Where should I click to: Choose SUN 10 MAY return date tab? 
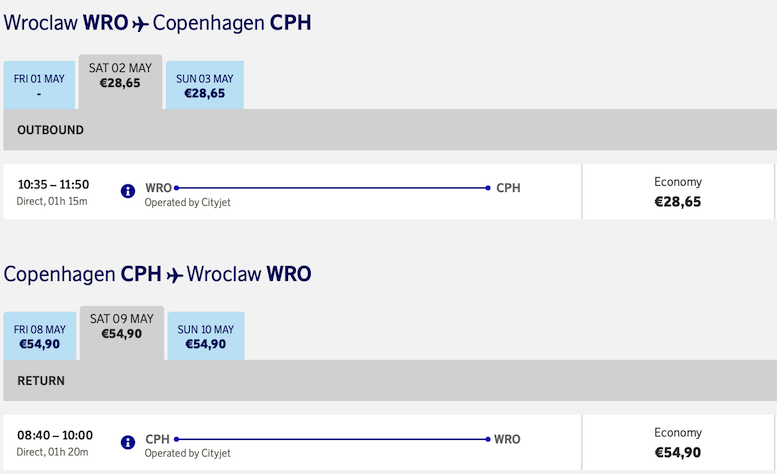206,336
